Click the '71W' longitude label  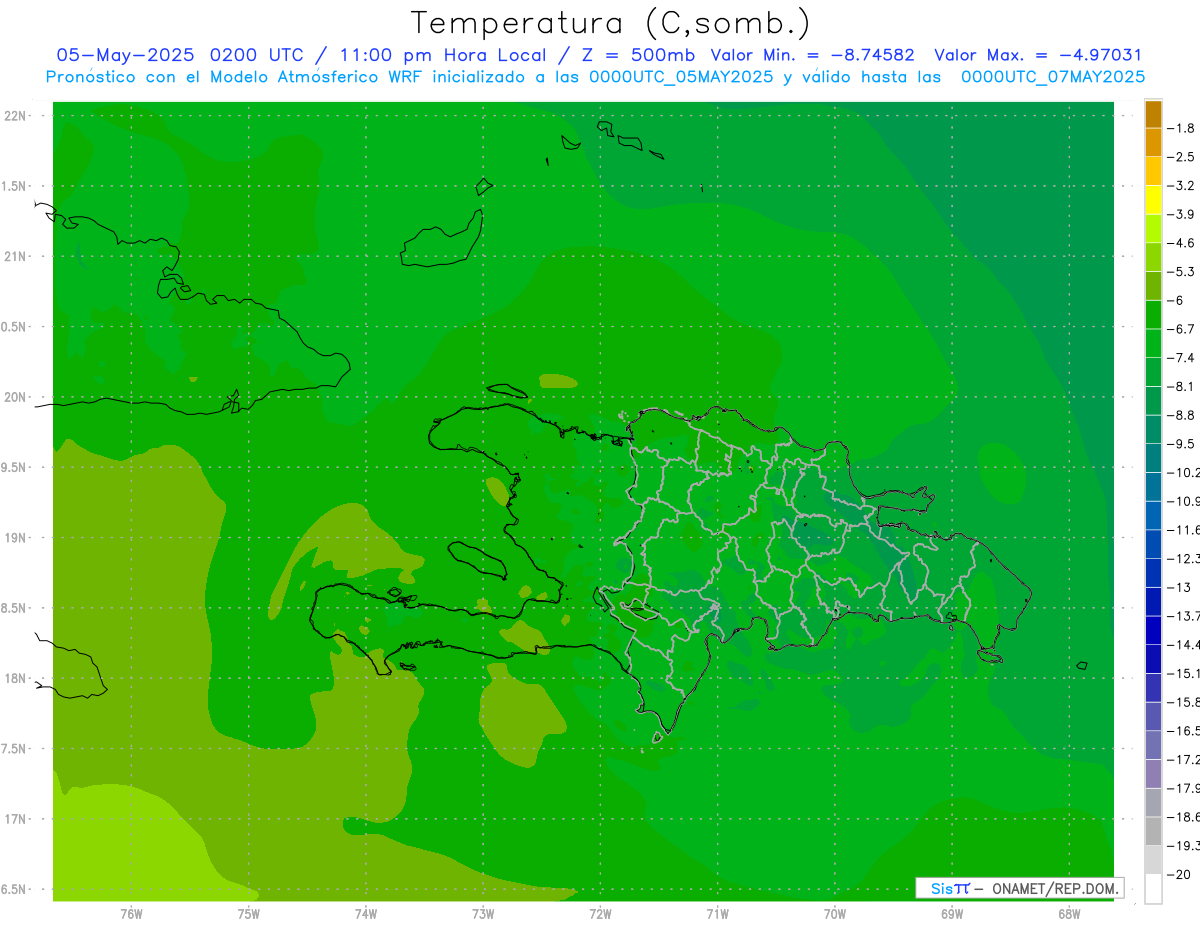click(717, 913)
